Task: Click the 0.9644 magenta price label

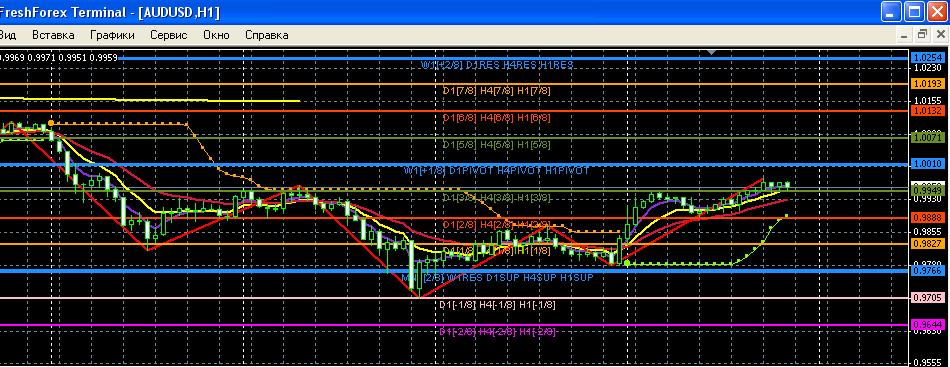Action: pyautogui.click(x=928, y=325)
